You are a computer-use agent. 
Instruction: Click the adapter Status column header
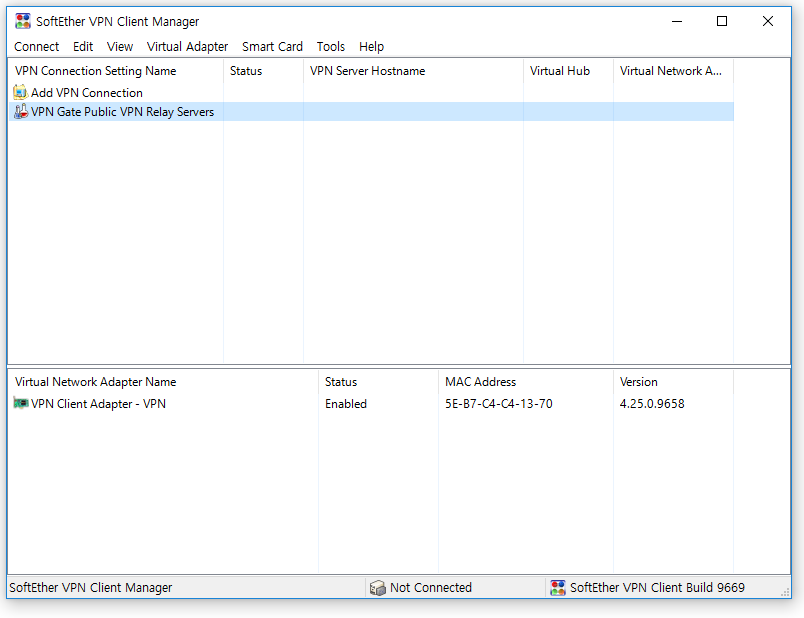tap(378, 382)
